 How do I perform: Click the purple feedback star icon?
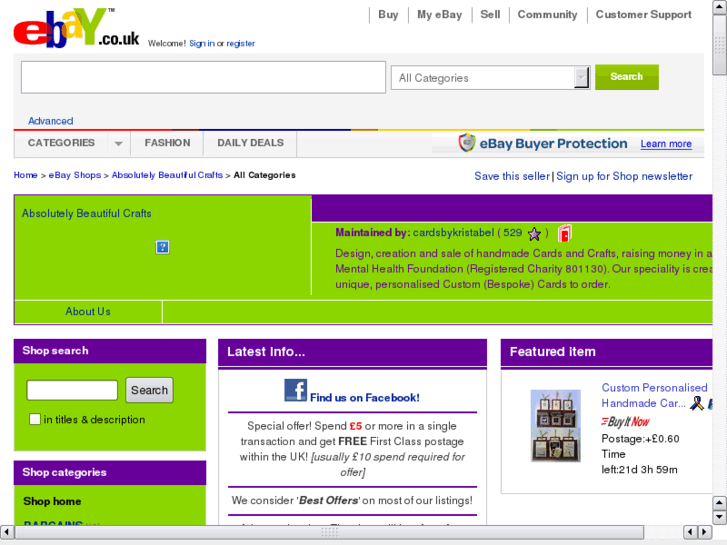[534, 234]
